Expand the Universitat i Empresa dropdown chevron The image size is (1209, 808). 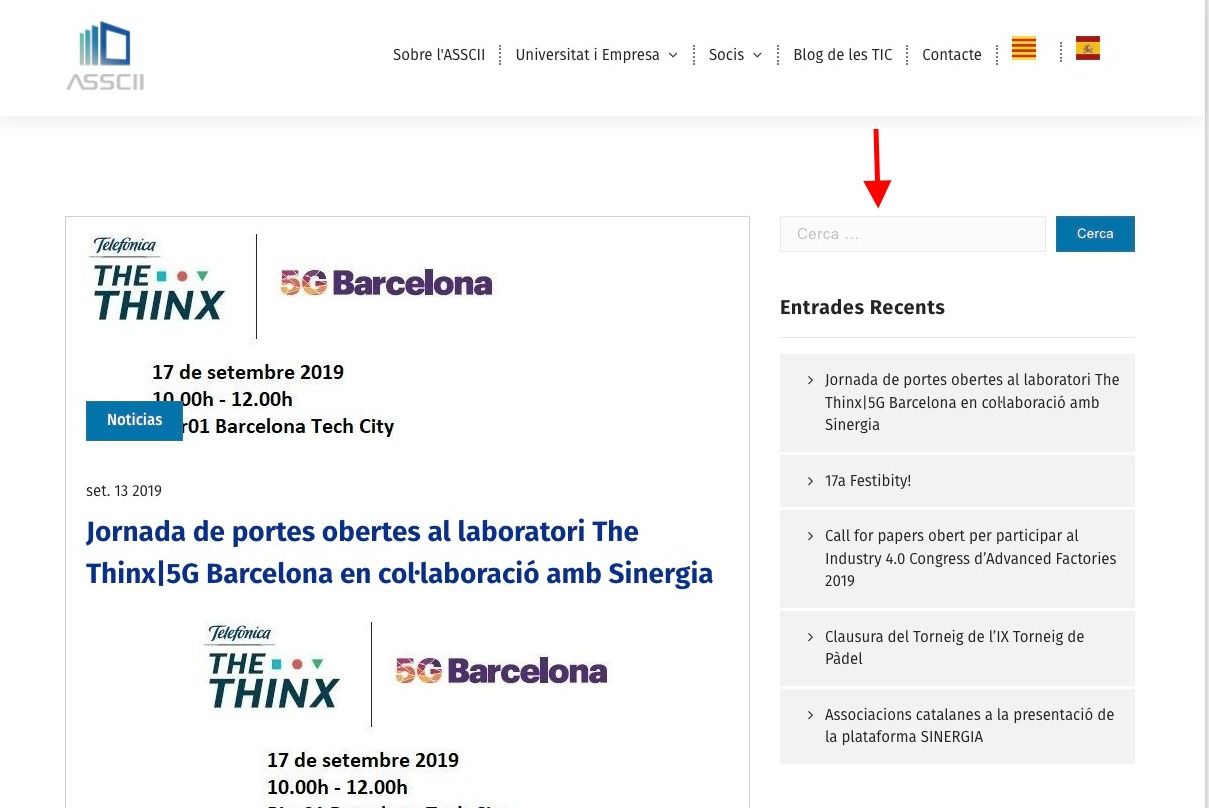coord(673,55)
